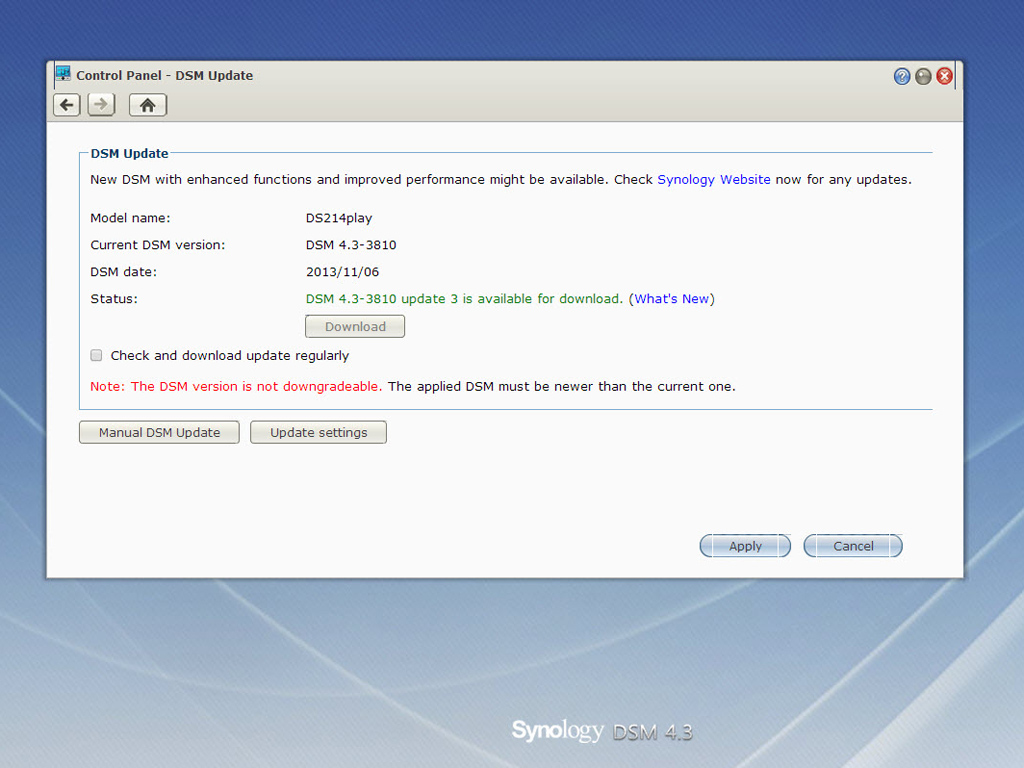The width and height of the screenshot is (1024, 768).
Task: Enable Check and download update regularly
Action: click(97, 355)
